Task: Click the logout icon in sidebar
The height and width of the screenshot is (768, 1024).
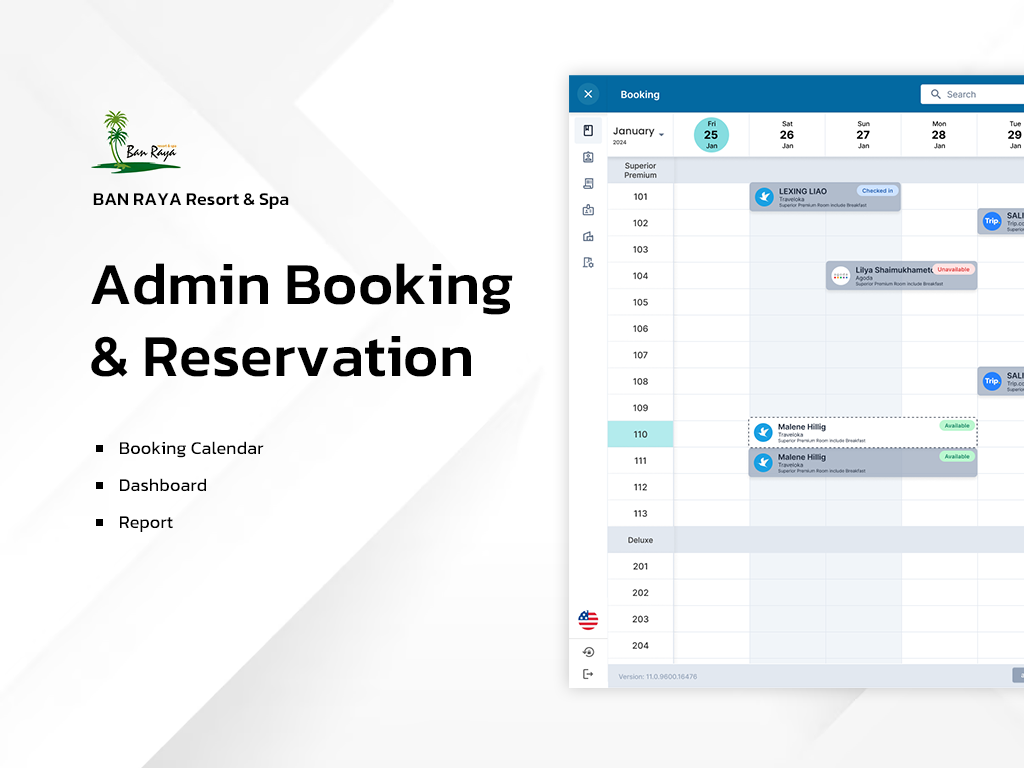Action: coord(588,674)
